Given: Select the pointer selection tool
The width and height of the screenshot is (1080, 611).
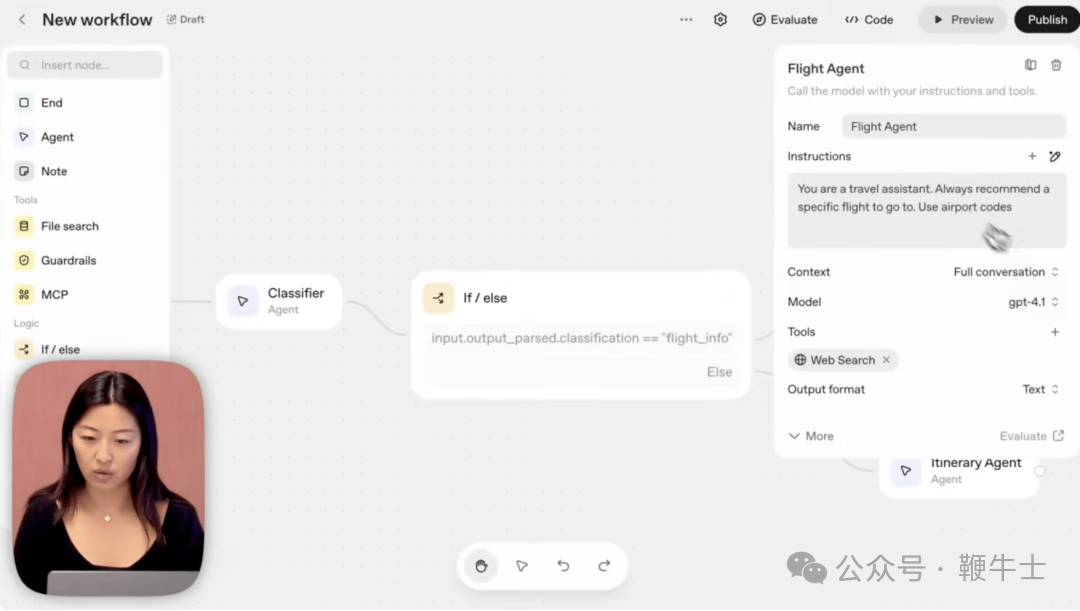Looking at the screenshot, I should (522, 566).
